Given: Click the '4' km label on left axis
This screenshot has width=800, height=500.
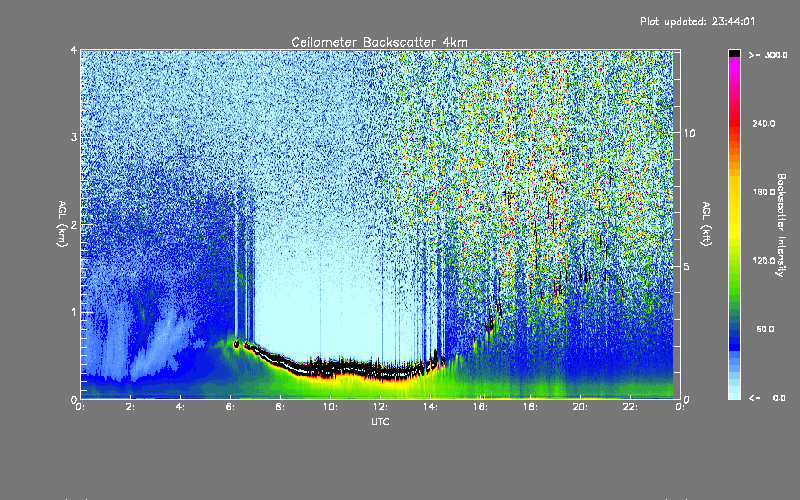Looking at the screenshot, I should (x=74, y=50).
